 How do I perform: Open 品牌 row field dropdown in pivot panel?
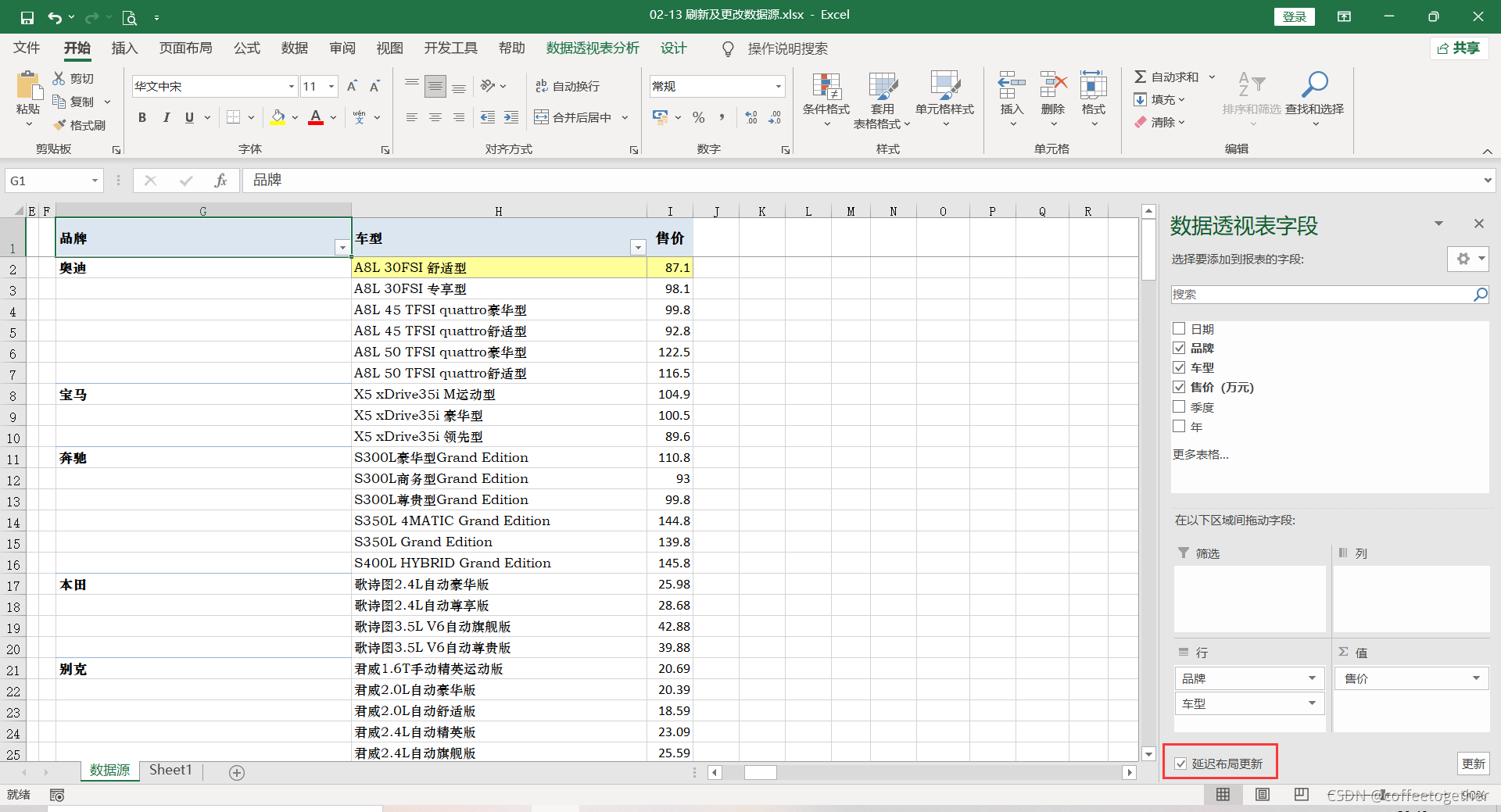(x=1312, y=678)
